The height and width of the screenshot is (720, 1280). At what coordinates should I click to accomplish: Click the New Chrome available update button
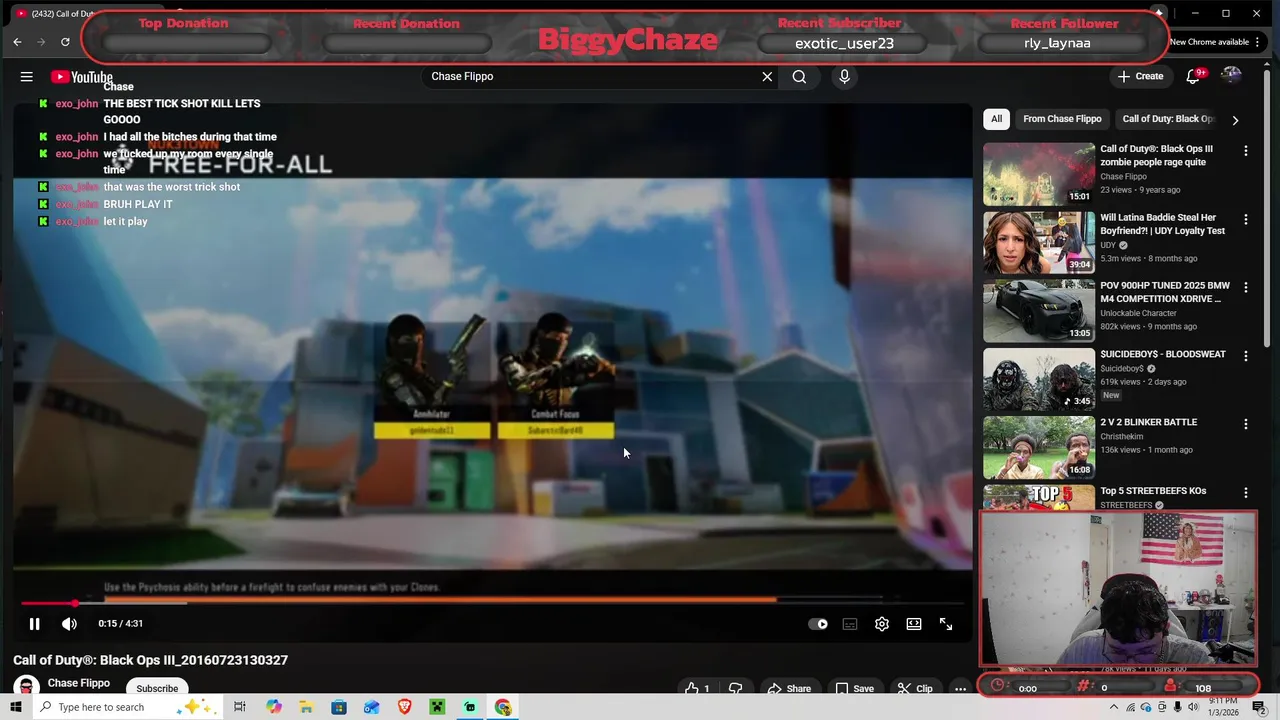(1217, 42)
